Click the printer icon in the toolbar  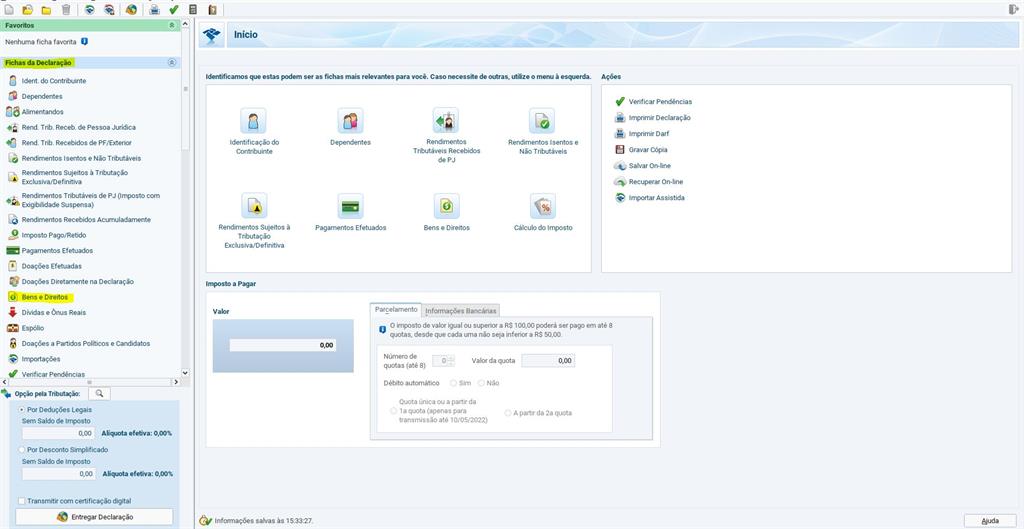point(154,9)
